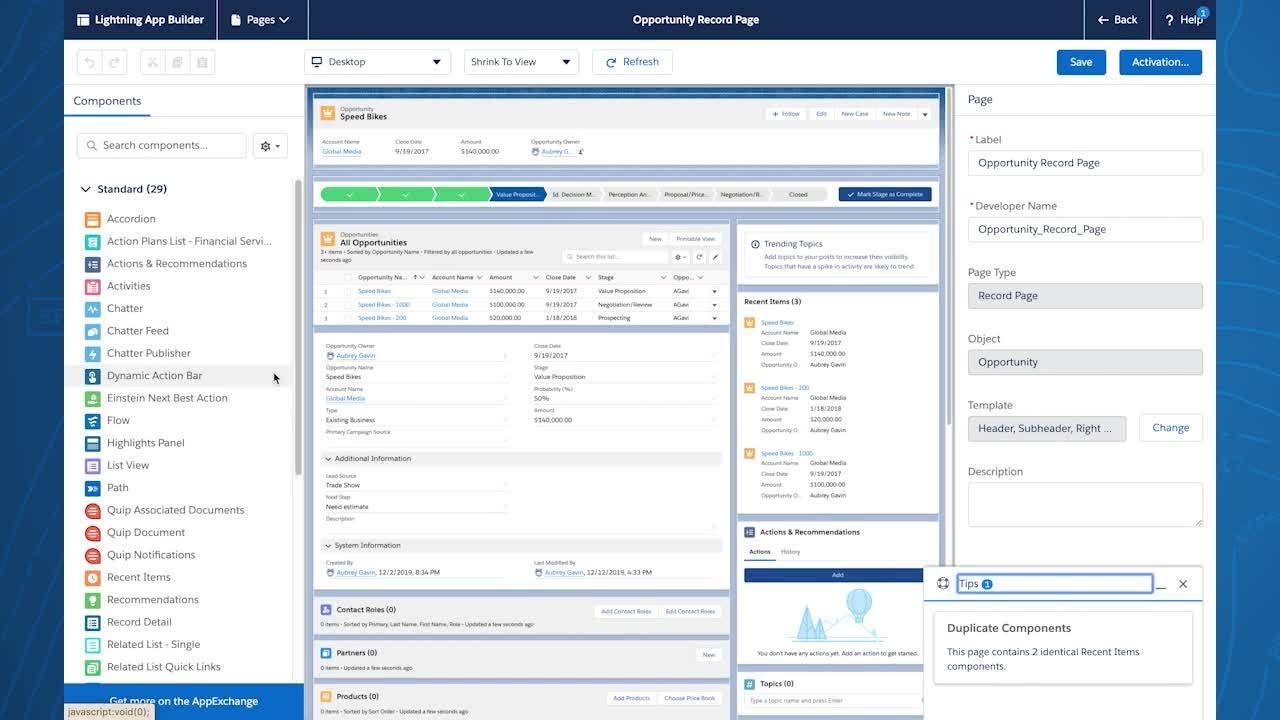Click the Activation button
Viewport: 1280px width, 720px height.
point(1160,62)
